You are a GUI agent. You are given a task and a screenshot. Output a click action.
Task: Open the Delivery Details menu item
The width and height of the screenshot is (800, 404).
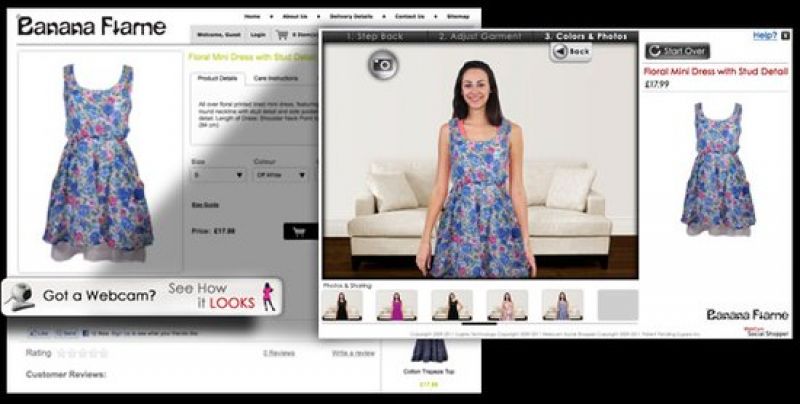(351, 16)
